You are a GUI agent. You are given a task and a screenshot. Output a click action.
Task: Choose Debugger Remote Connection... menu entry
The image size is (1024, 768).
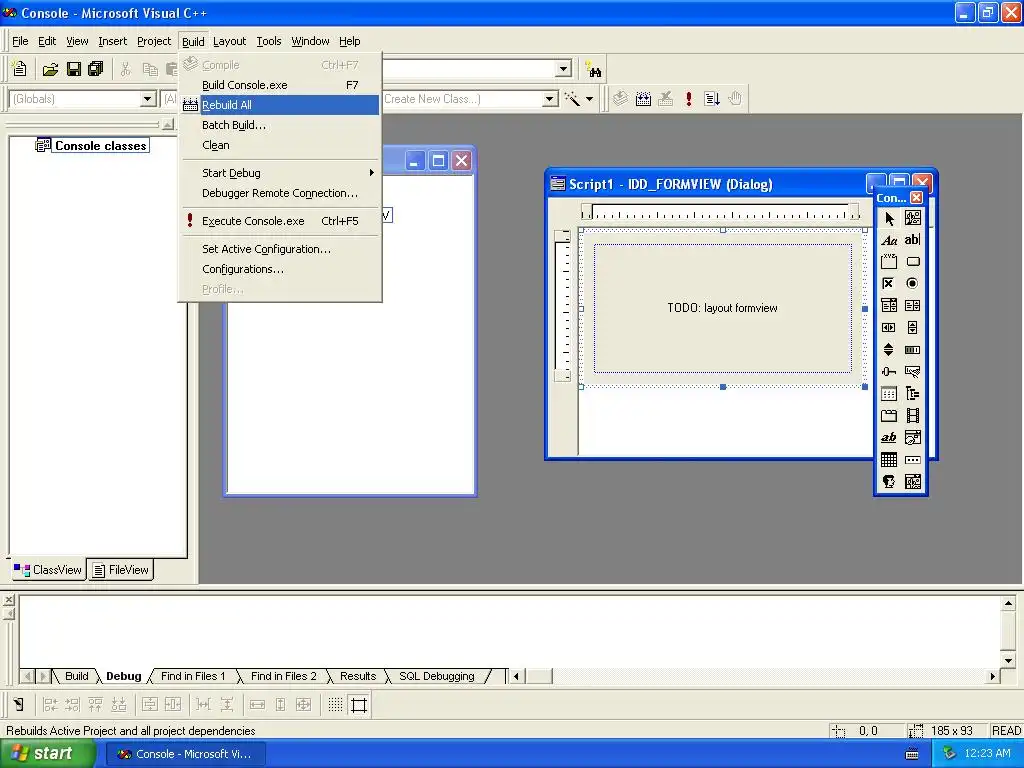[280, 193]
